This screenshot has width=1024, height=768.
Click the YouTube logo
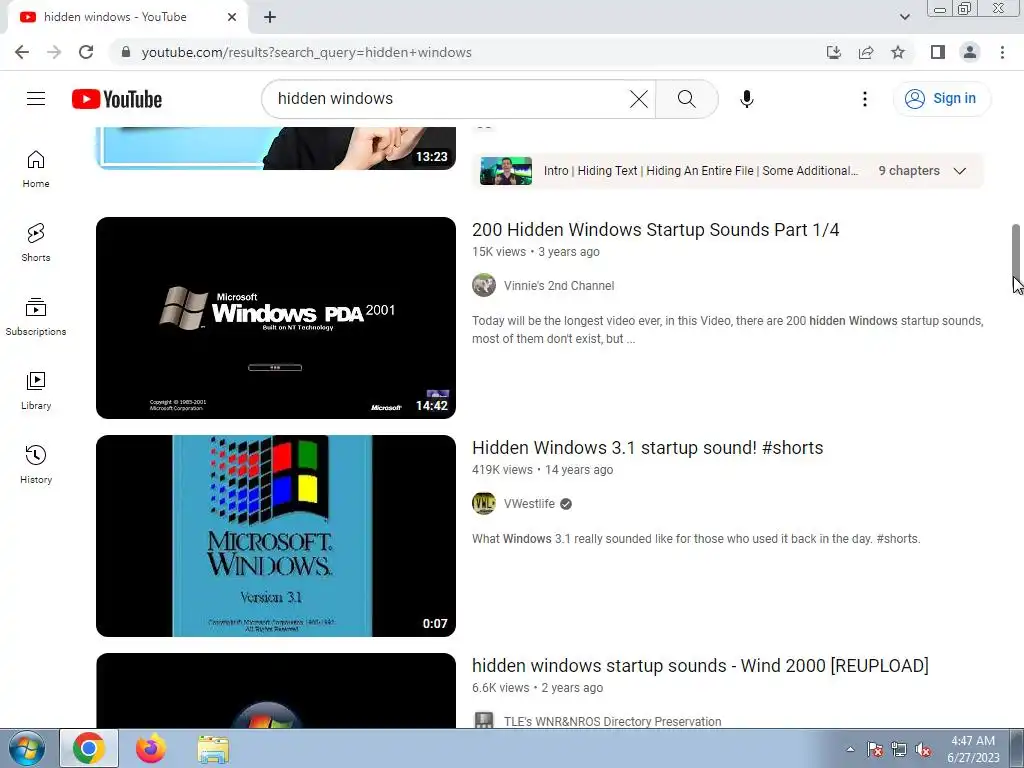pyautogui.click(x=117, y=99)
